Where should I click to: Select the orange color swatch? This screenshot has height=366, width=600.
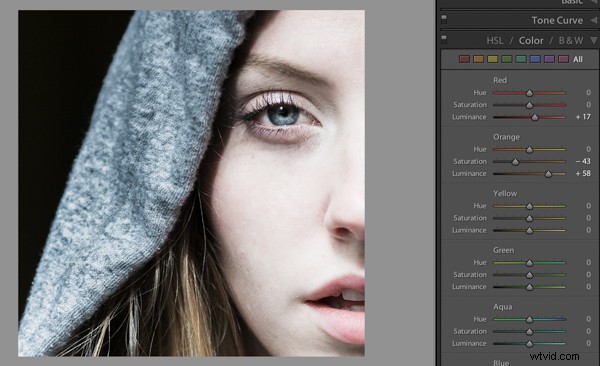point(478,59)
